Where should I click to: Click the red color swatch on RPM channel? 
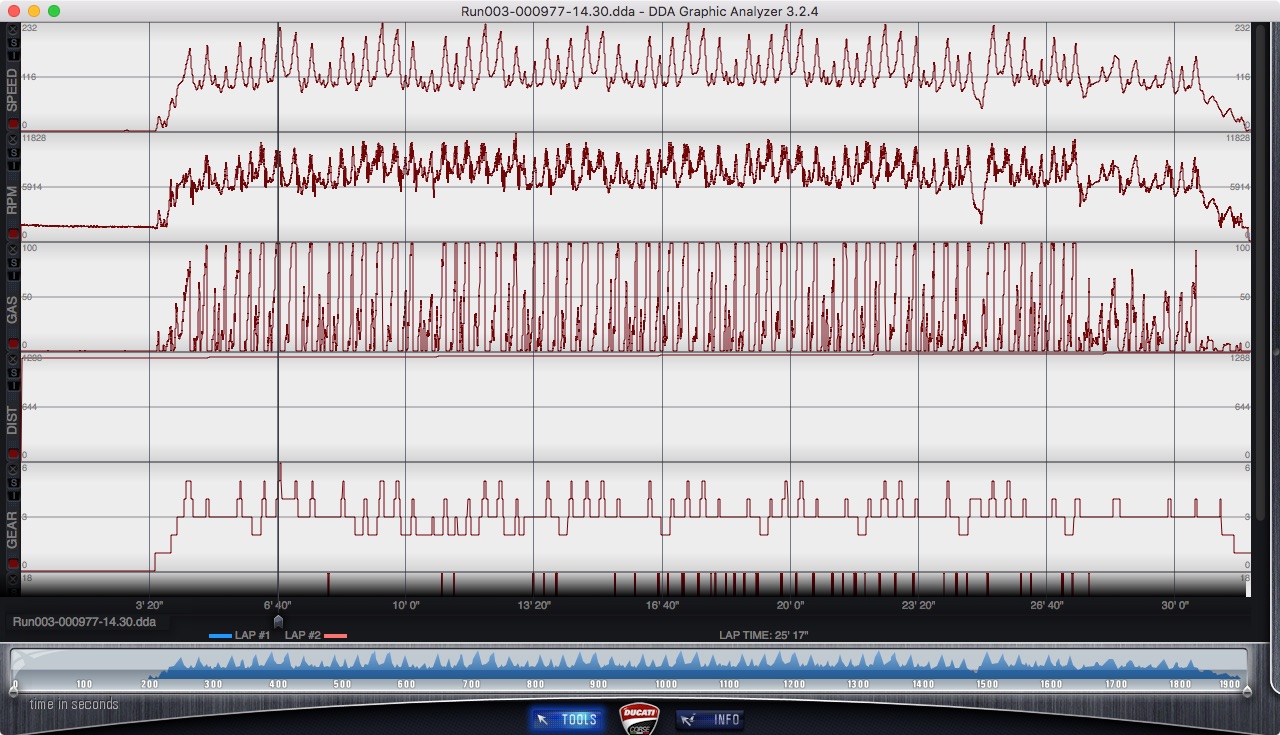click(12, 234)
